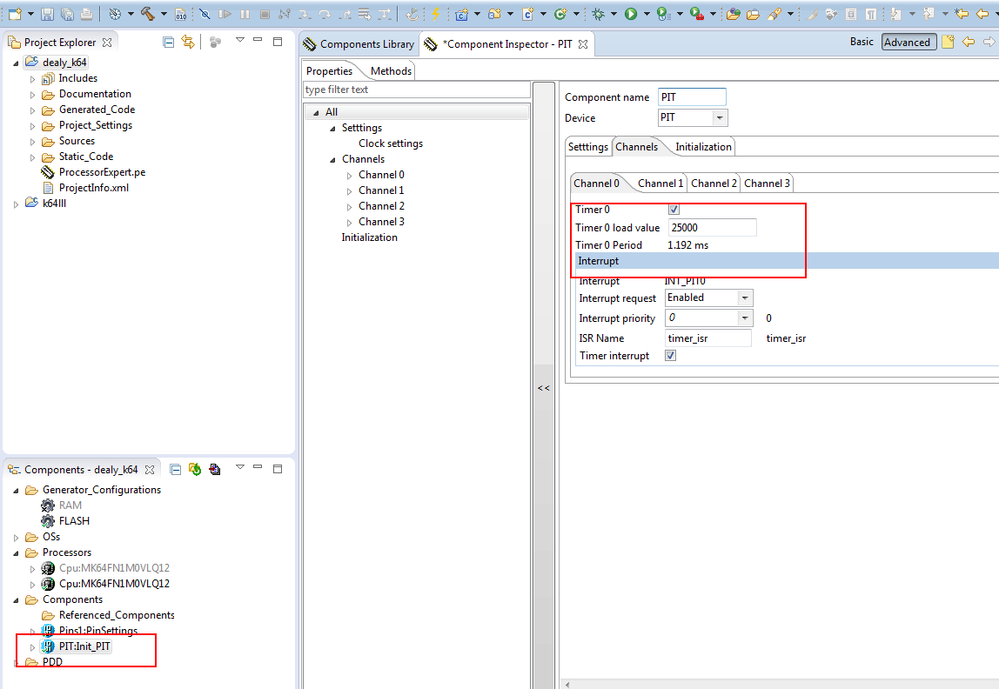The height and width of the screenshot is (689, 999).
Task: Select ProcessorExpert.pe file
Action: point(102,172)
